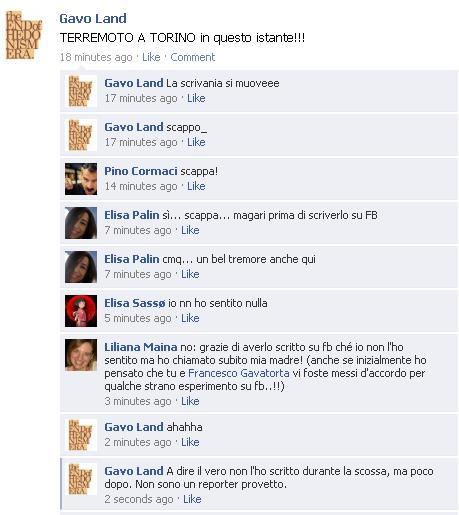The width and height of the screenshot is (459, 515).
Task: Like the 'ahahha' comment
Action: (x=190, y=442)
